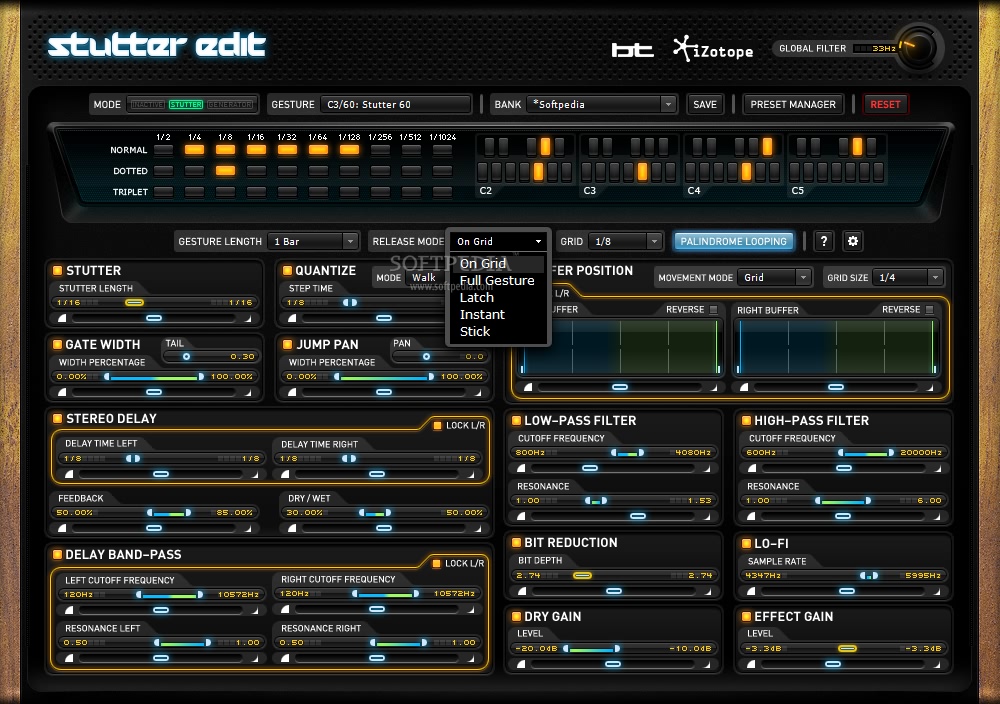Set mode to Generator
Screen dimensions: 1000x704
click(x=230, y=104)
